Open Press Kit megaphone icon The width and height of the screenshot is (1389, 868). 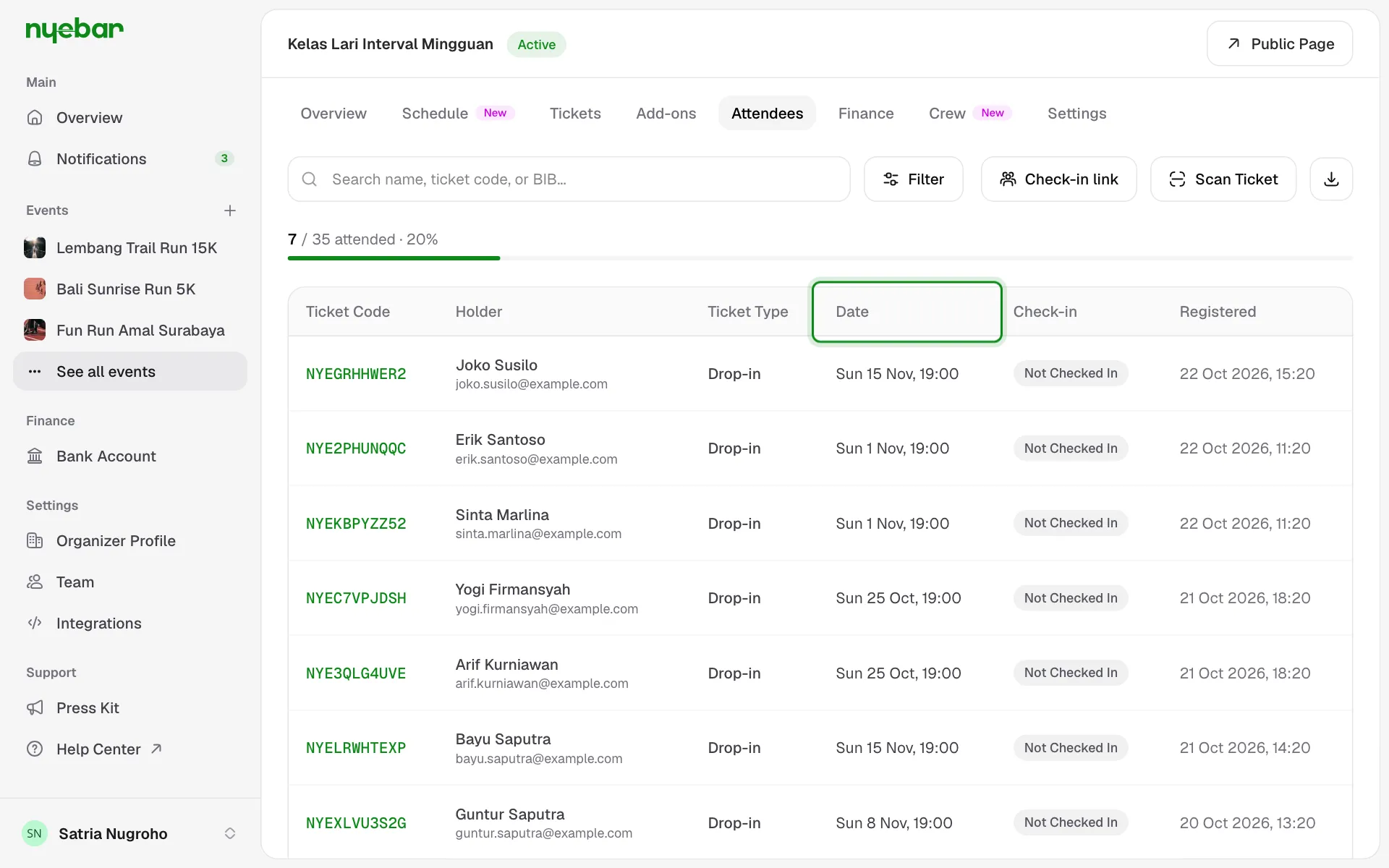pos(35,707)
